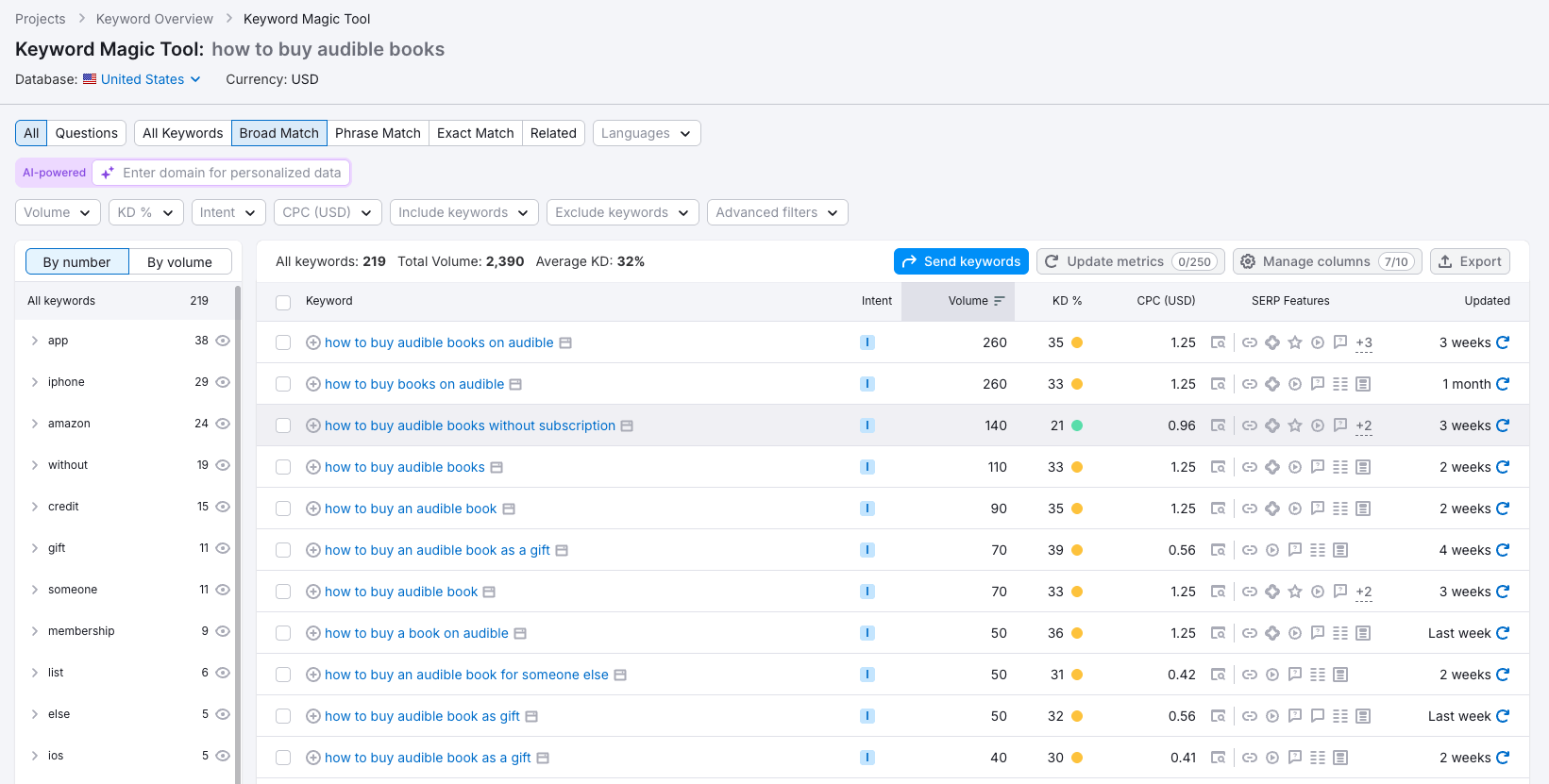This screenshot has width=1549, height=784.
Task: Click reviews star SERP feature for 'how to buy audible book'
Action: (x=1295, y=592)
